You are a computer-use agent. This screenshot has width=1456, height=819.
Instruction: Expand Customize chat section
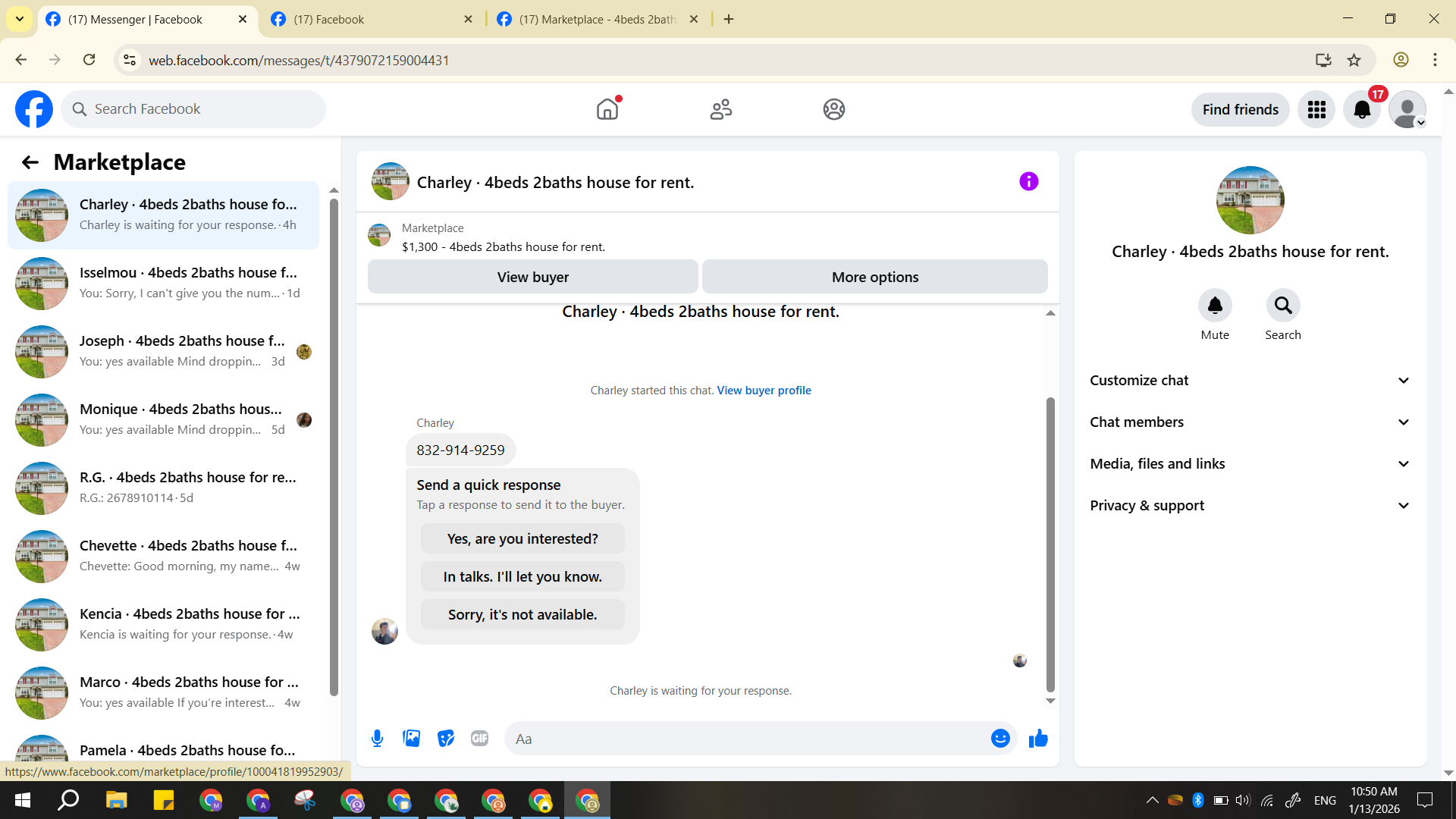1250,381
